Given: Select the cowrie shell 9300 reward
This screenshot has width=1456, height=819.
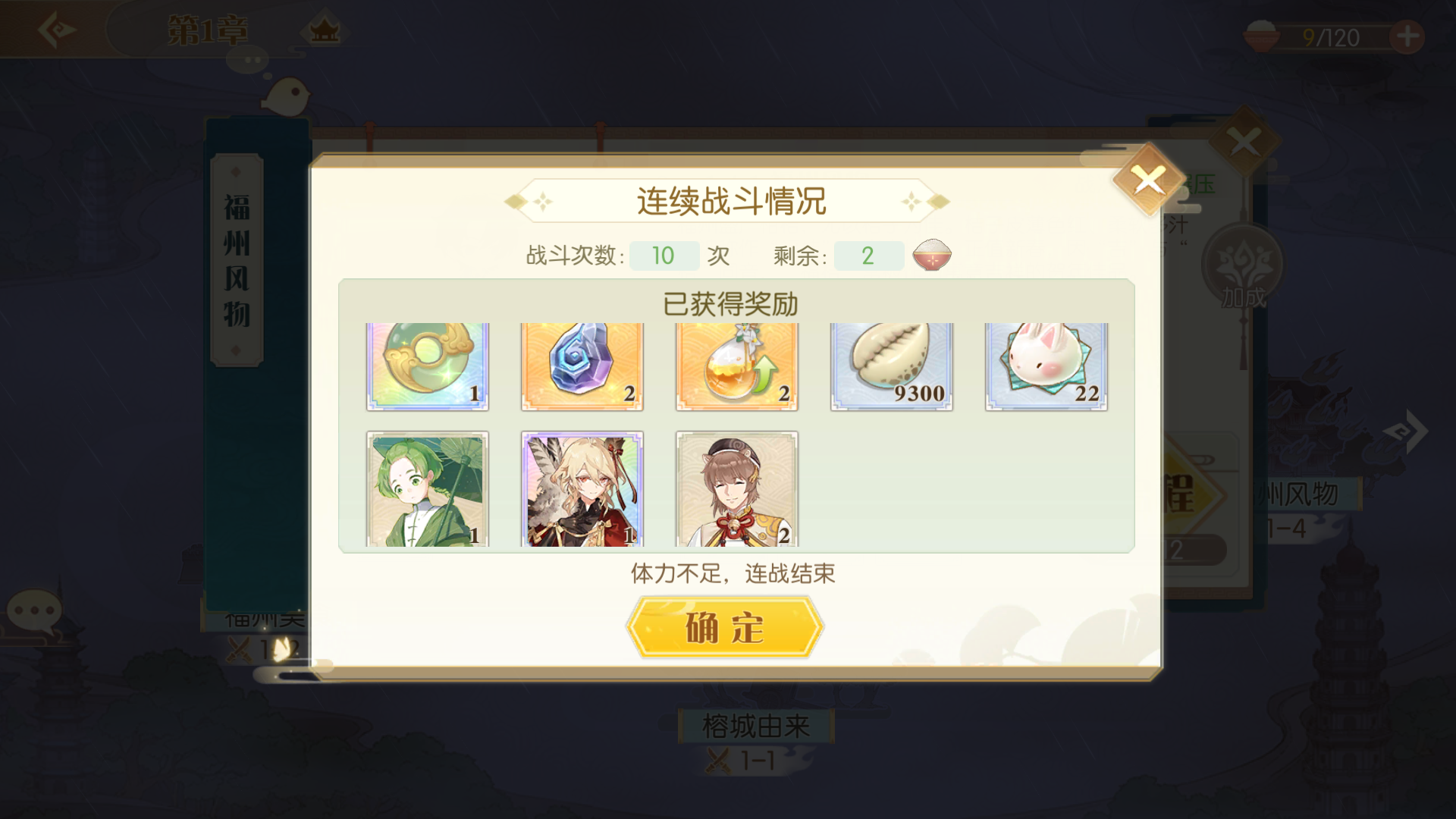Looking at the screenshot, I should [892, 367].
